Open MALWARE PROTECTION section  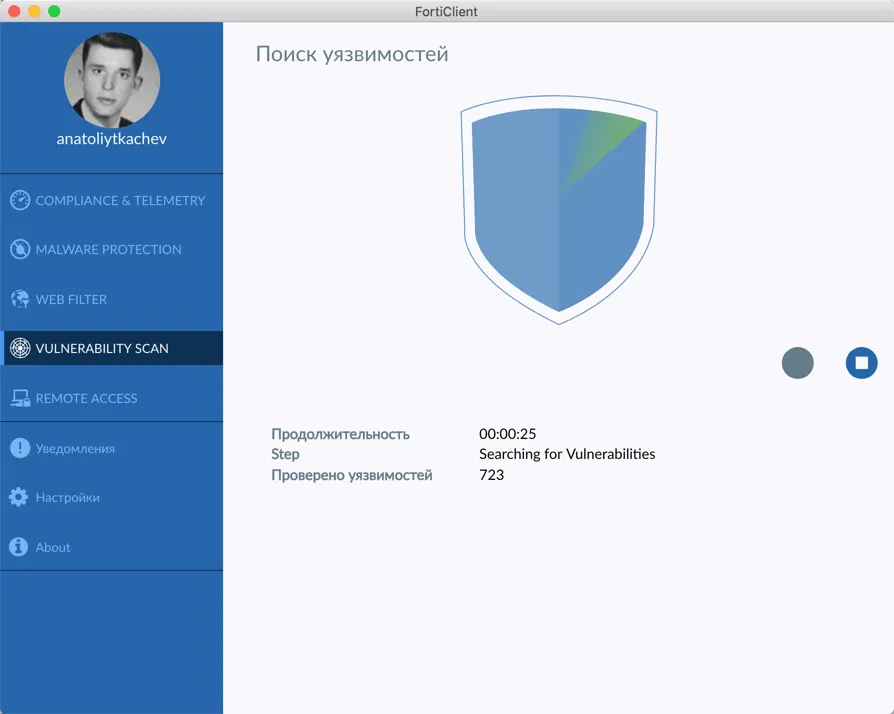pos(111,249)
